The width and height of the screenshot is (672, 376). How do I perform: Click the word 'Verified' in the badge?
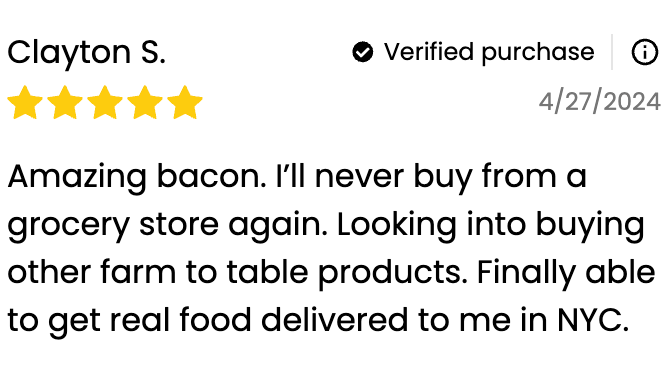tap(429, 52)
